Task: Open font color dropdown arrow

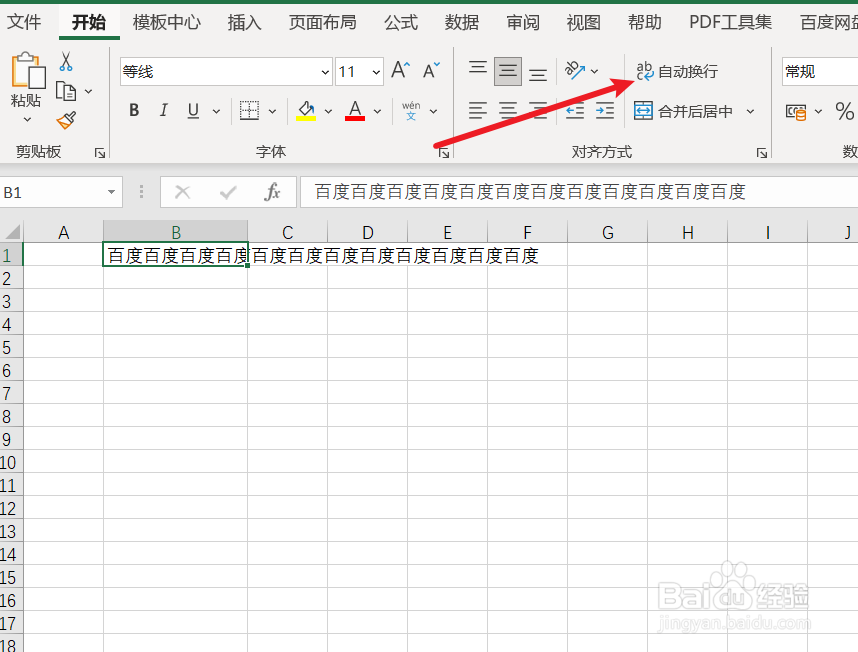Action: click(x=378, y=111)
